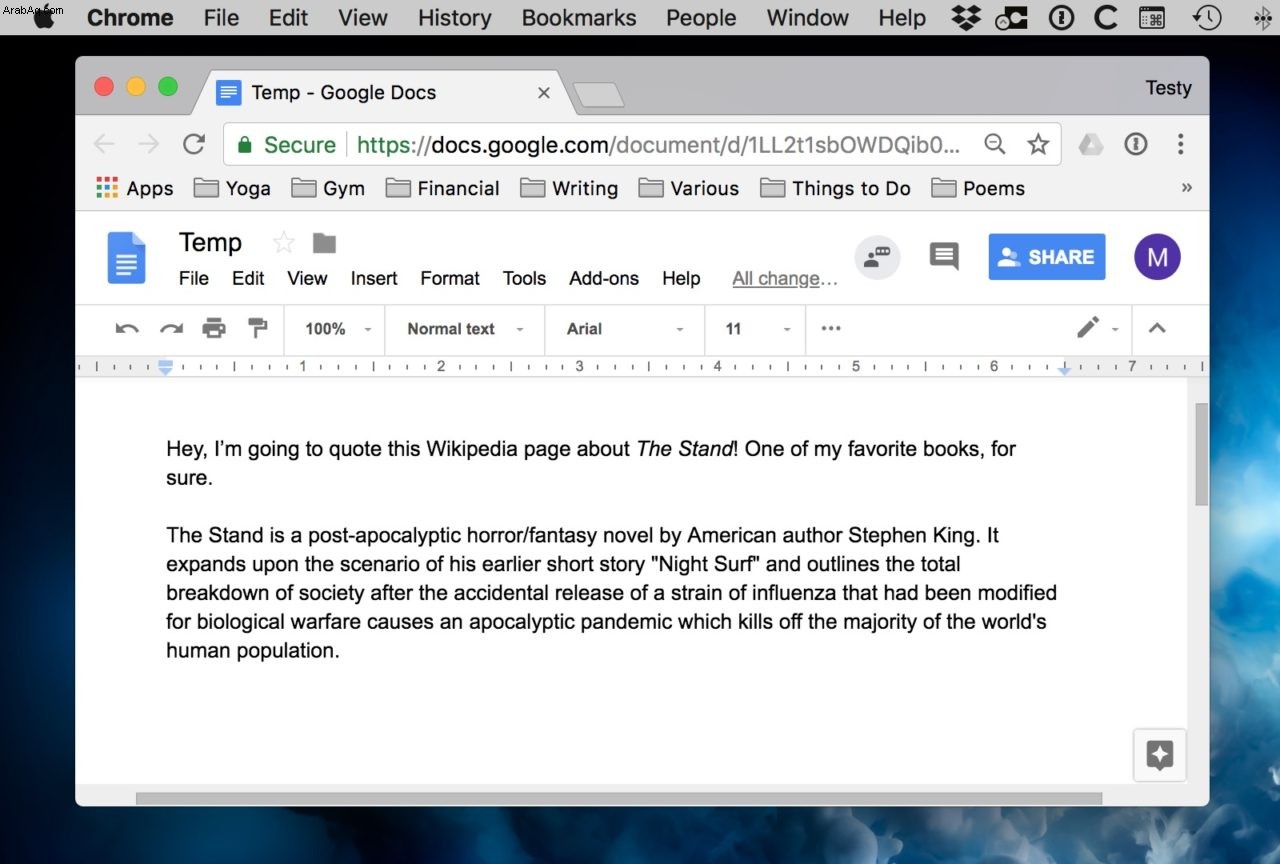Viewport: 1280px width, 864px height.
Task: Click the Google Drive extension icon
Action: (x=1090, y=144)
